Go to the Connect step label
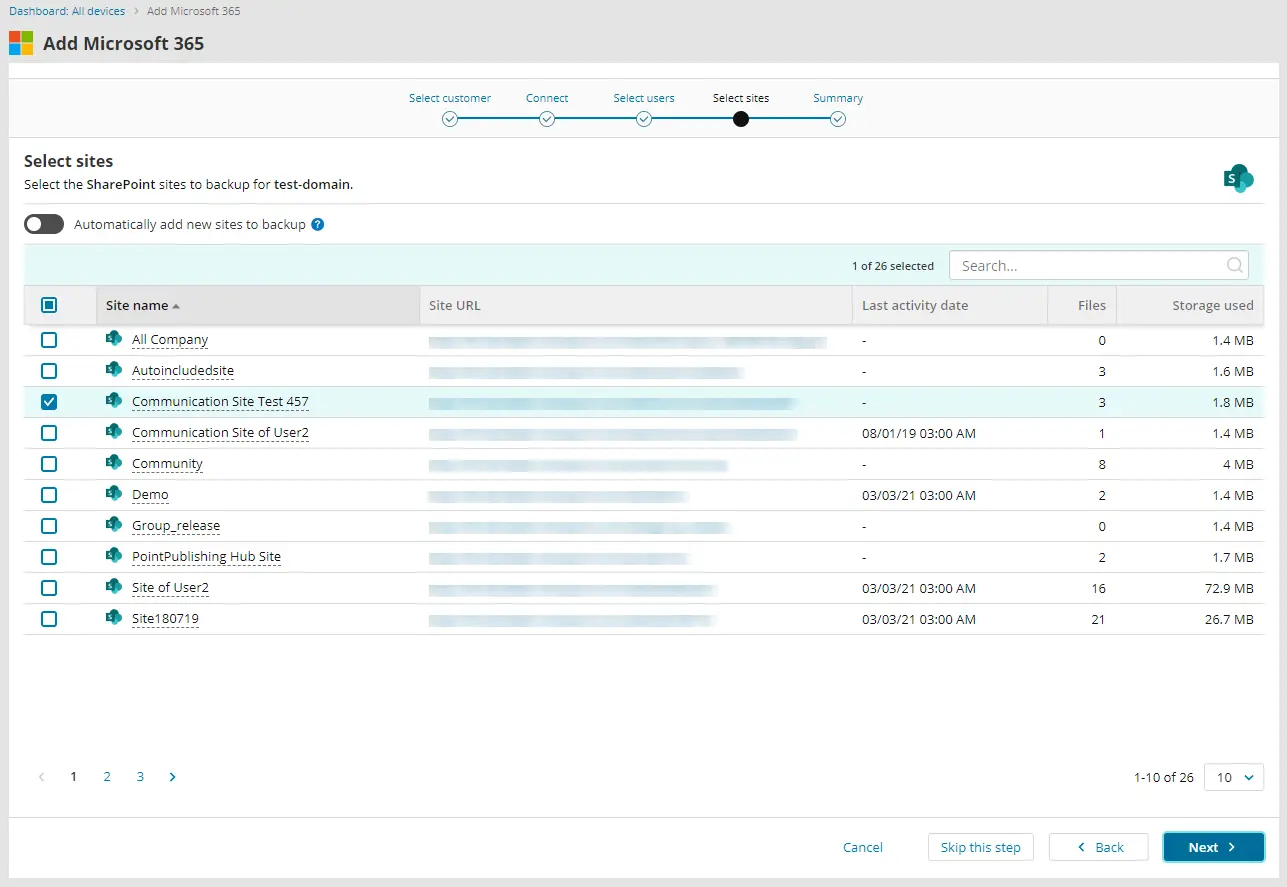This screenshot has width=1287, height=887. pos(547,98)
